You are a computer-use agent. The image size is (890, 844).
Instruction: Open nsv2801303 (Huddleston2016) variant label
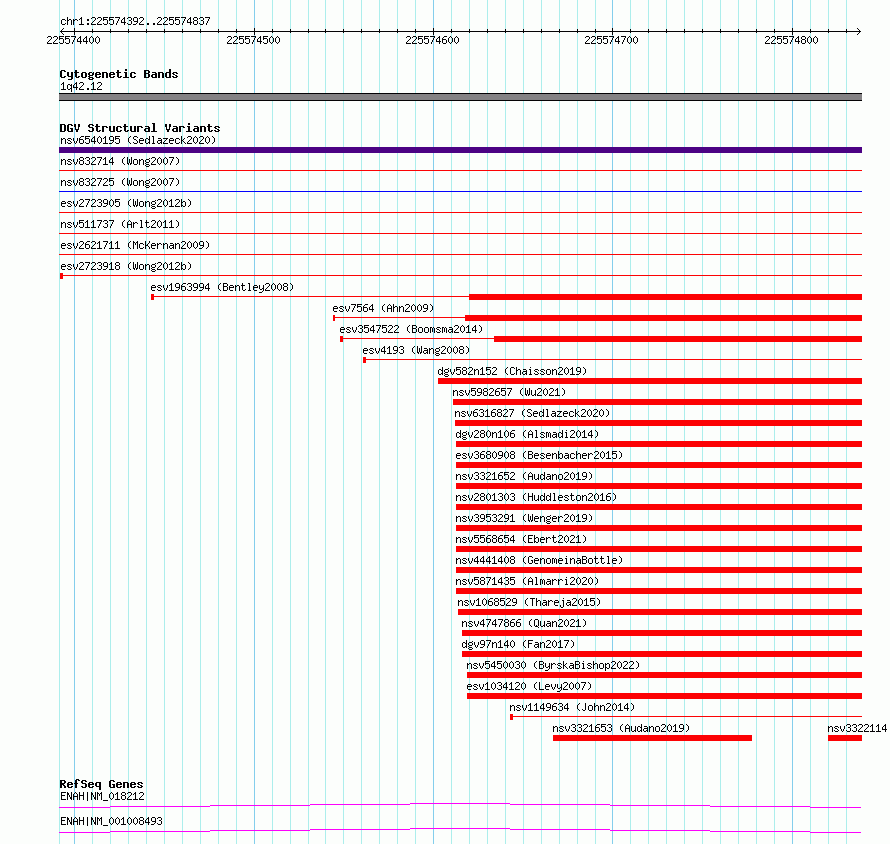tap(536, 497)
